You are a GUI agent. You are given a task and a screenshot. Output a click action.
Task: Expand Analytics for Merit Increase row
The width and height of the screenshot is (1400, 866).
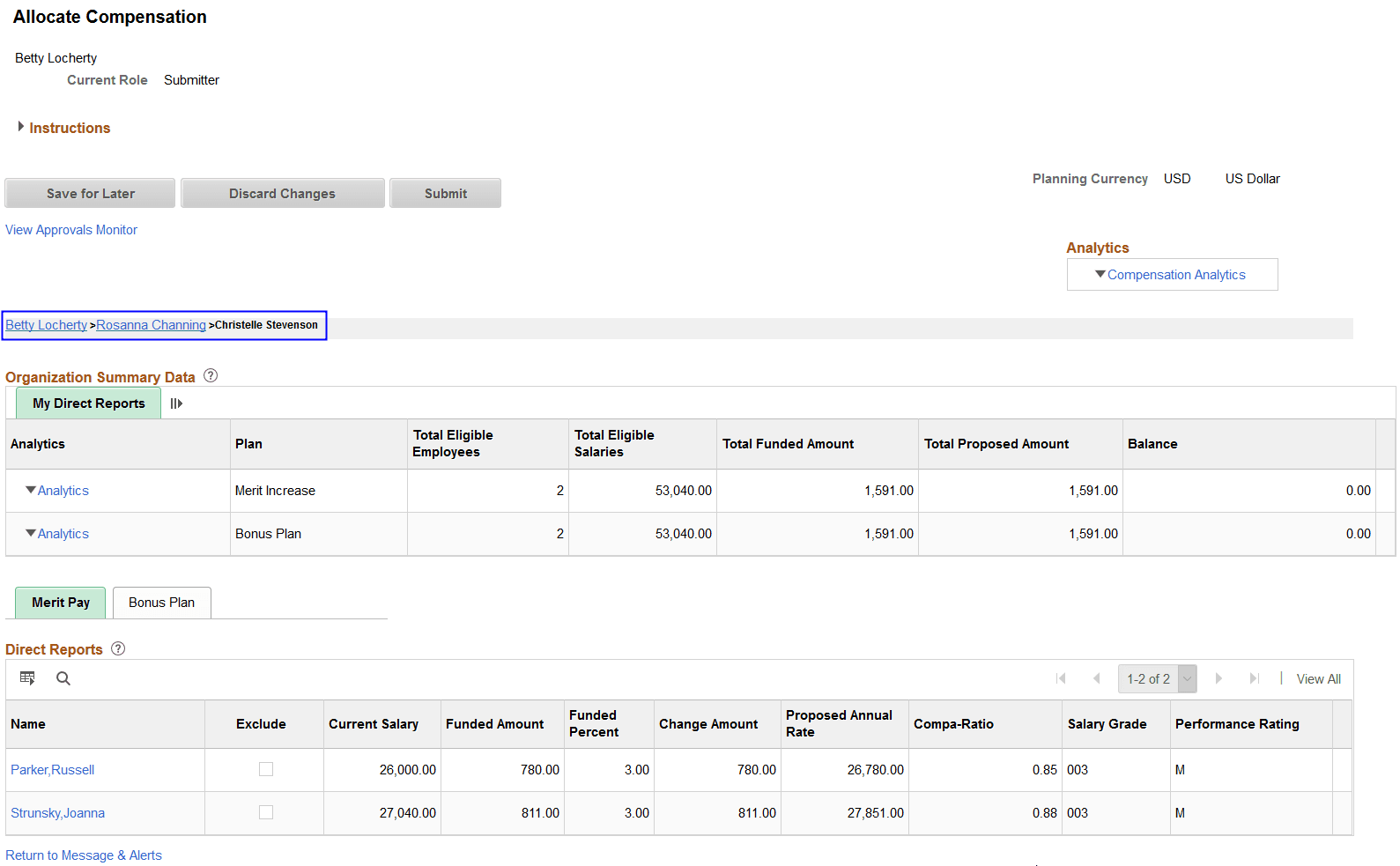click(57, 491)
